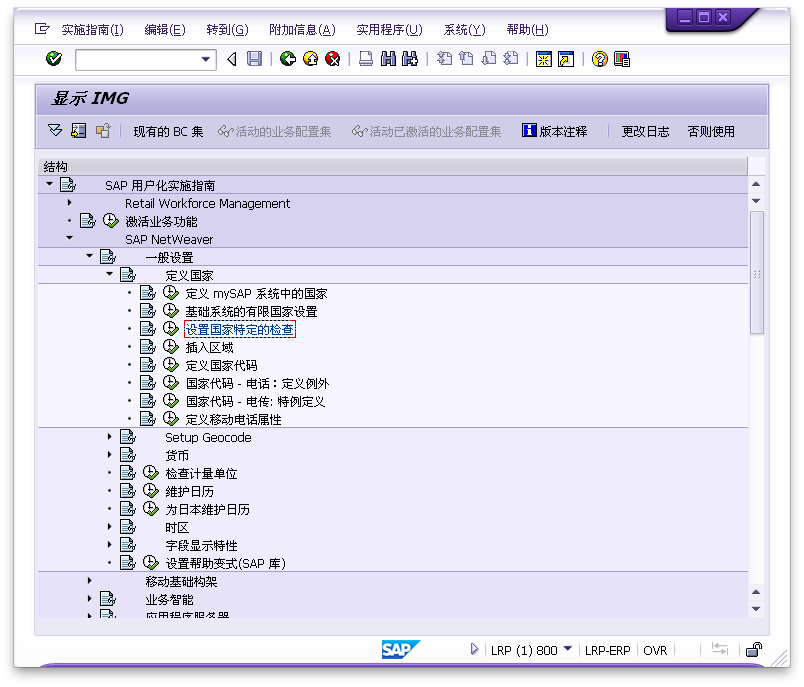Click the Last Page icon

(x=511, y=59)
